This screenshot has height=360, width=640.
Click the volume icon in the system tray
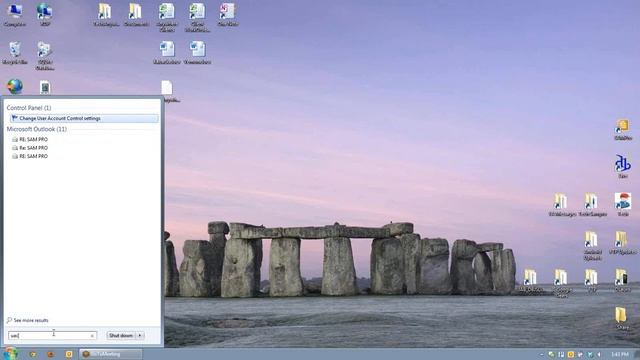click(599, 354)
